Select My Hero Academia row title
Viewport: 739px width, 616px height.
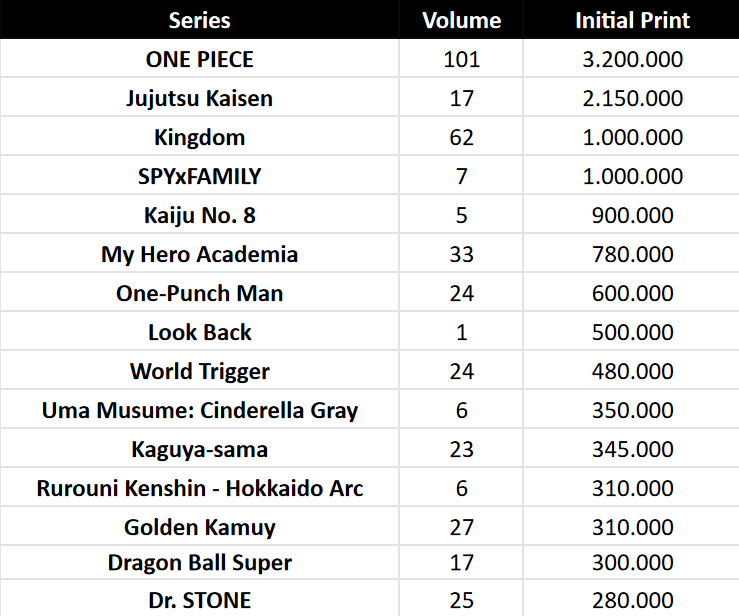[x=200, y=254]
